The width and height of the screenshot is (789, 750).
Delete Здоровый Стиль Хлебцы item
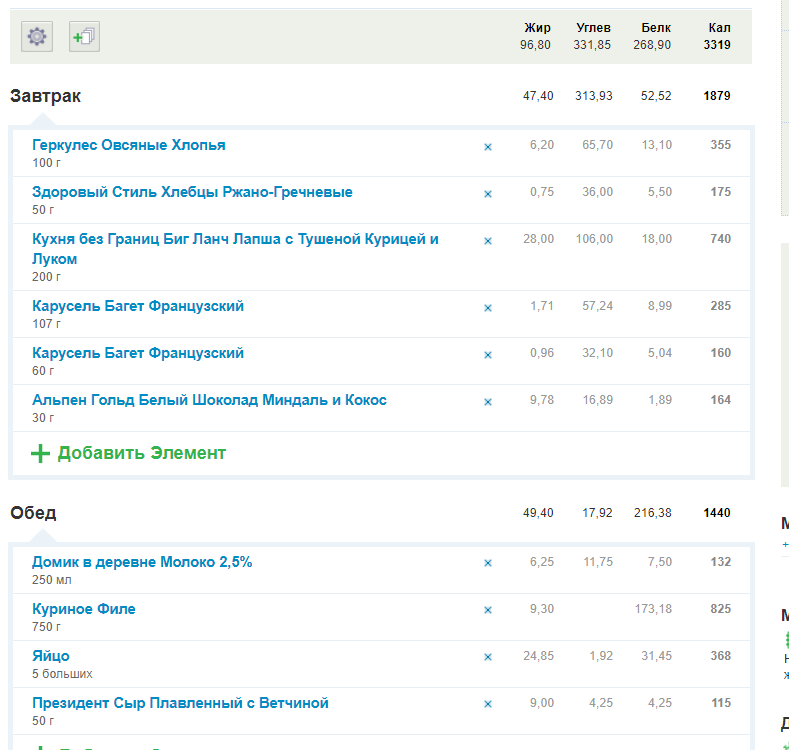[488, 194]
